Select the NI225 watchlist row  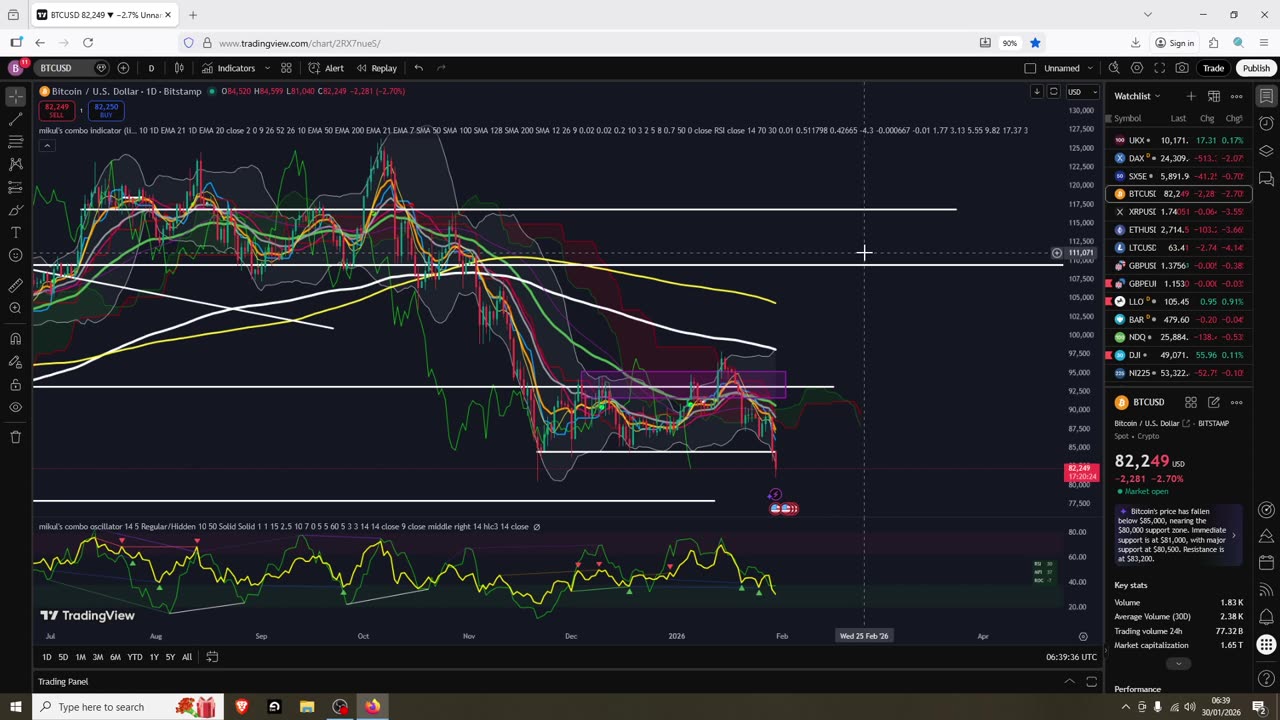tap(1178, 373)
